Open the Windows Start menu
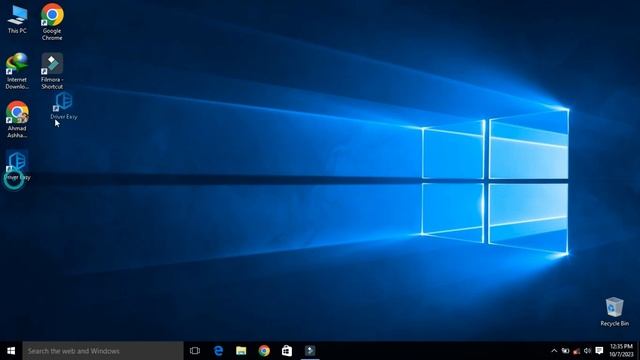Screen dimensions: 640x360 11,351
